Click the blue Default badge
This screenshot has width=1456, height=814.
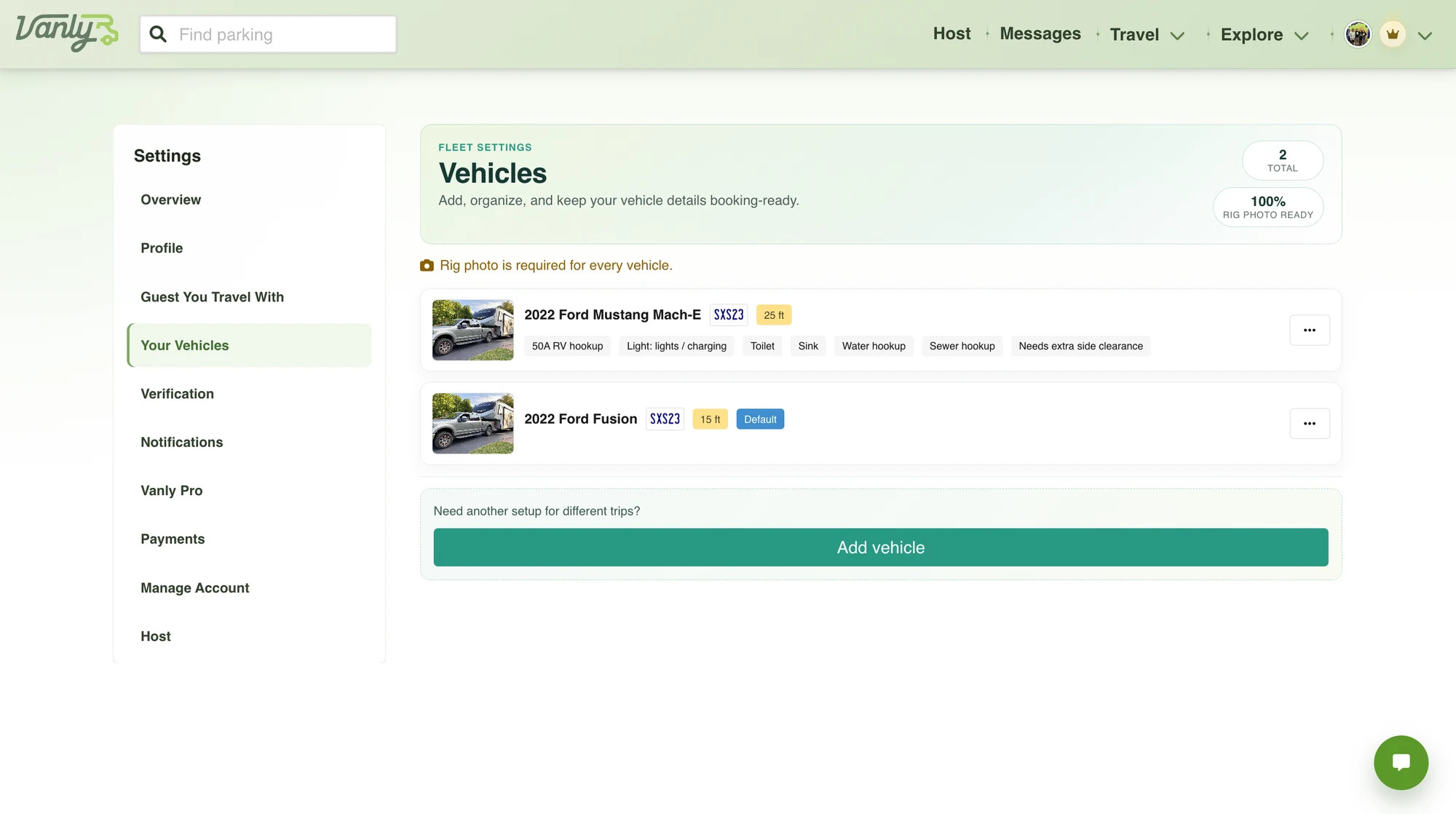pyautogui.click(x=760, y=419)
